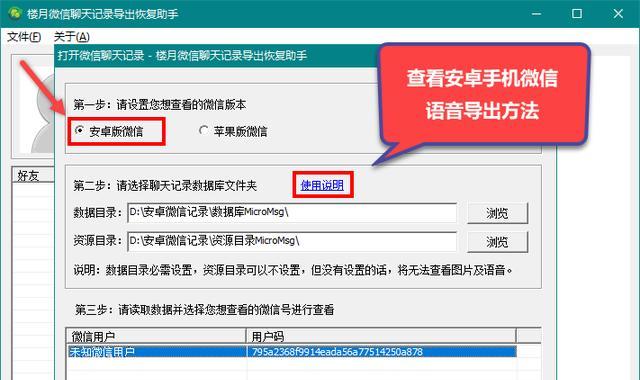Open the 使用说明 link

click(322, 185)
